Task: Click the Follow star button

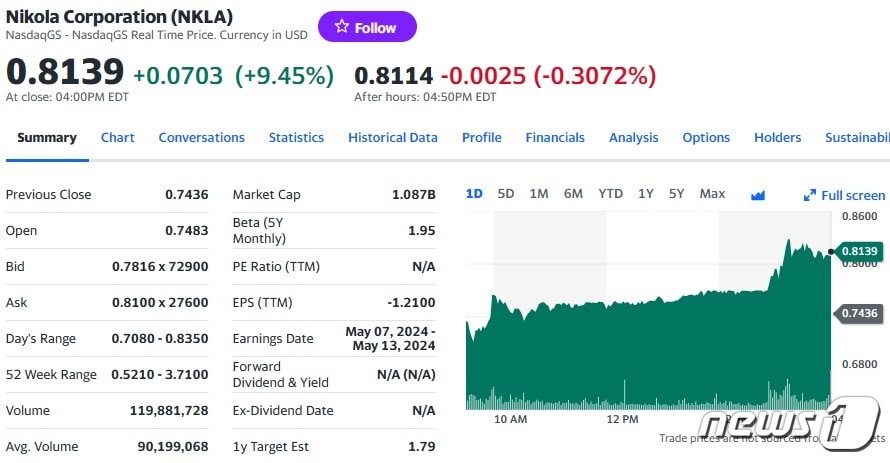Action: tap(366, 27)
